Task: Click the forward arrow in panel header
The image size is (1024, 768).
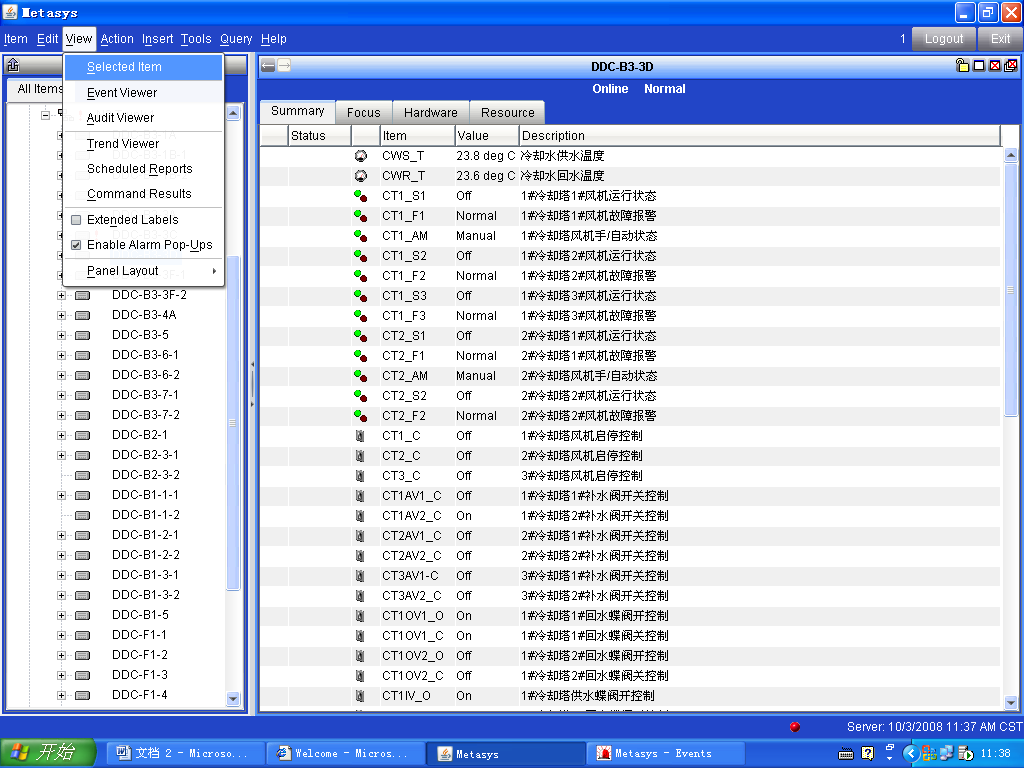Action: pyautogui.click(x=284, y=66)
